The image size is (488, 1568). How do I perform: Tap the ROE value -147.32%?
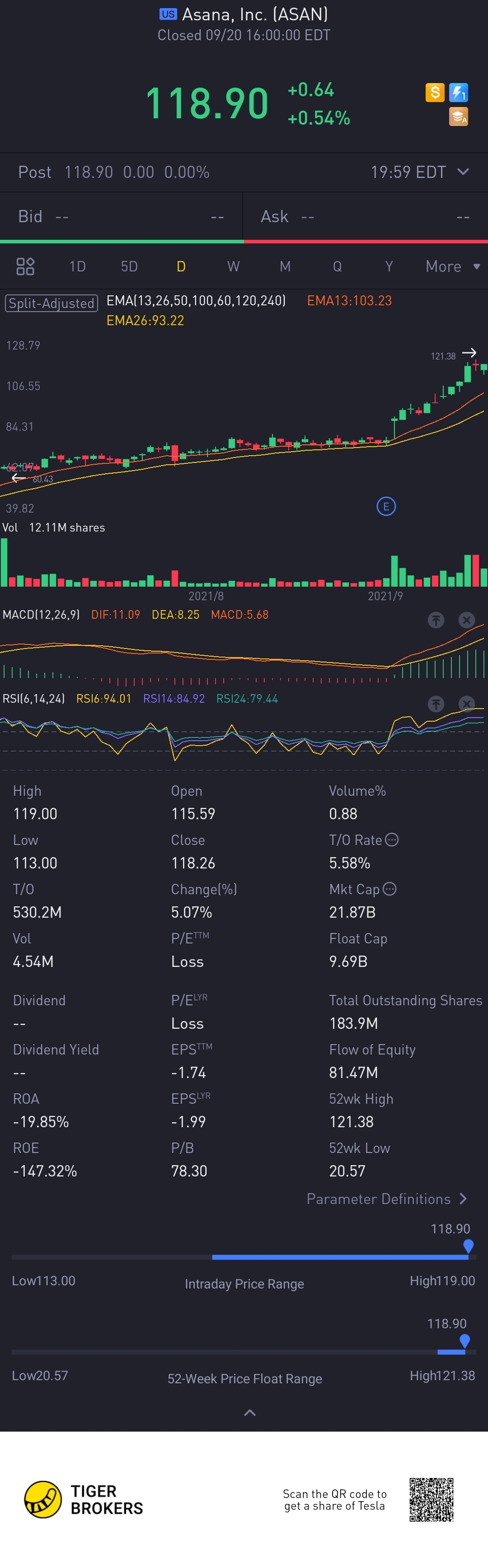(45, 1171)
